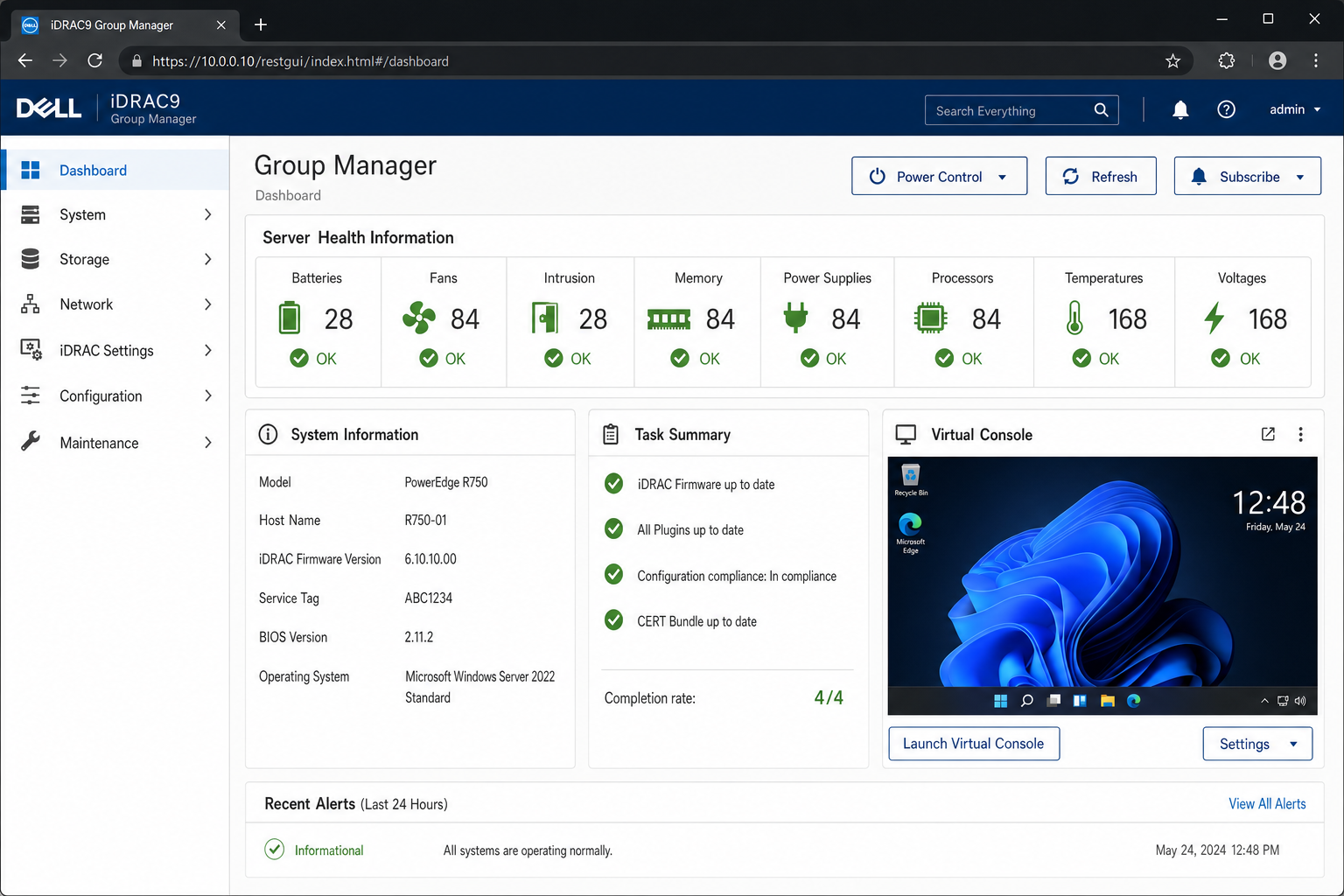Click the Host Name value R750-01

(x=425, y=521)
